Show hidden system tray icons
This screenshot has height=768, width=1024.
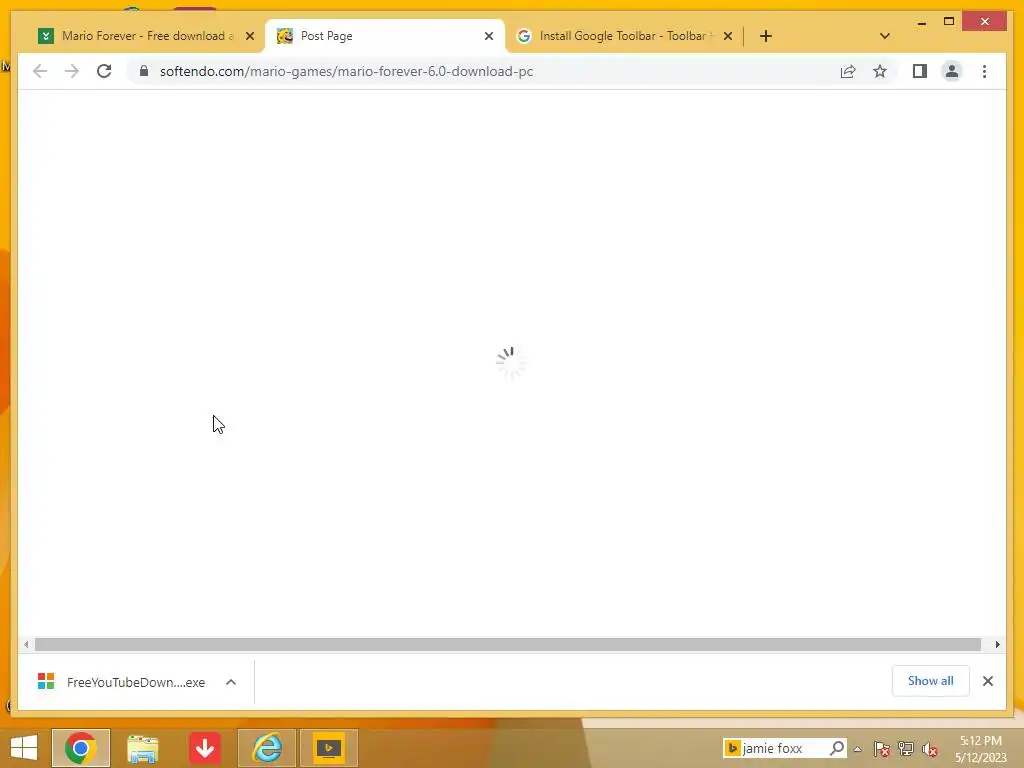pos(857,749)
